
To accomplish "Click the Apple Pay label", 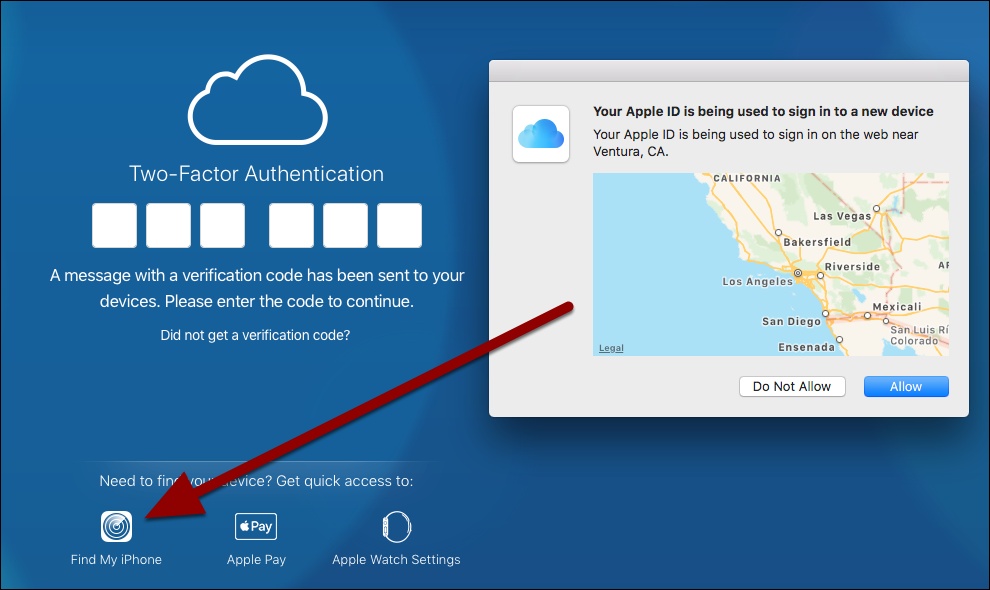I will (x=256, y=560).
